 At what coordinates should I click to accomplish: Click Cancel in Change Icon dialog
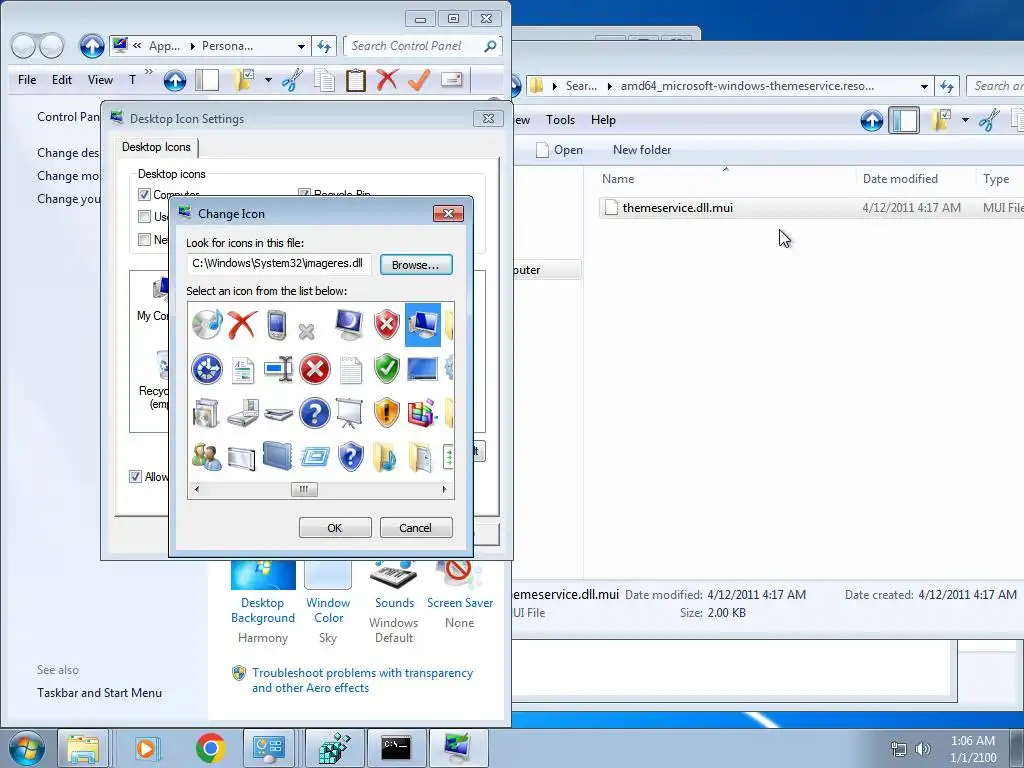pyautogui.click(x=416, y=528)
